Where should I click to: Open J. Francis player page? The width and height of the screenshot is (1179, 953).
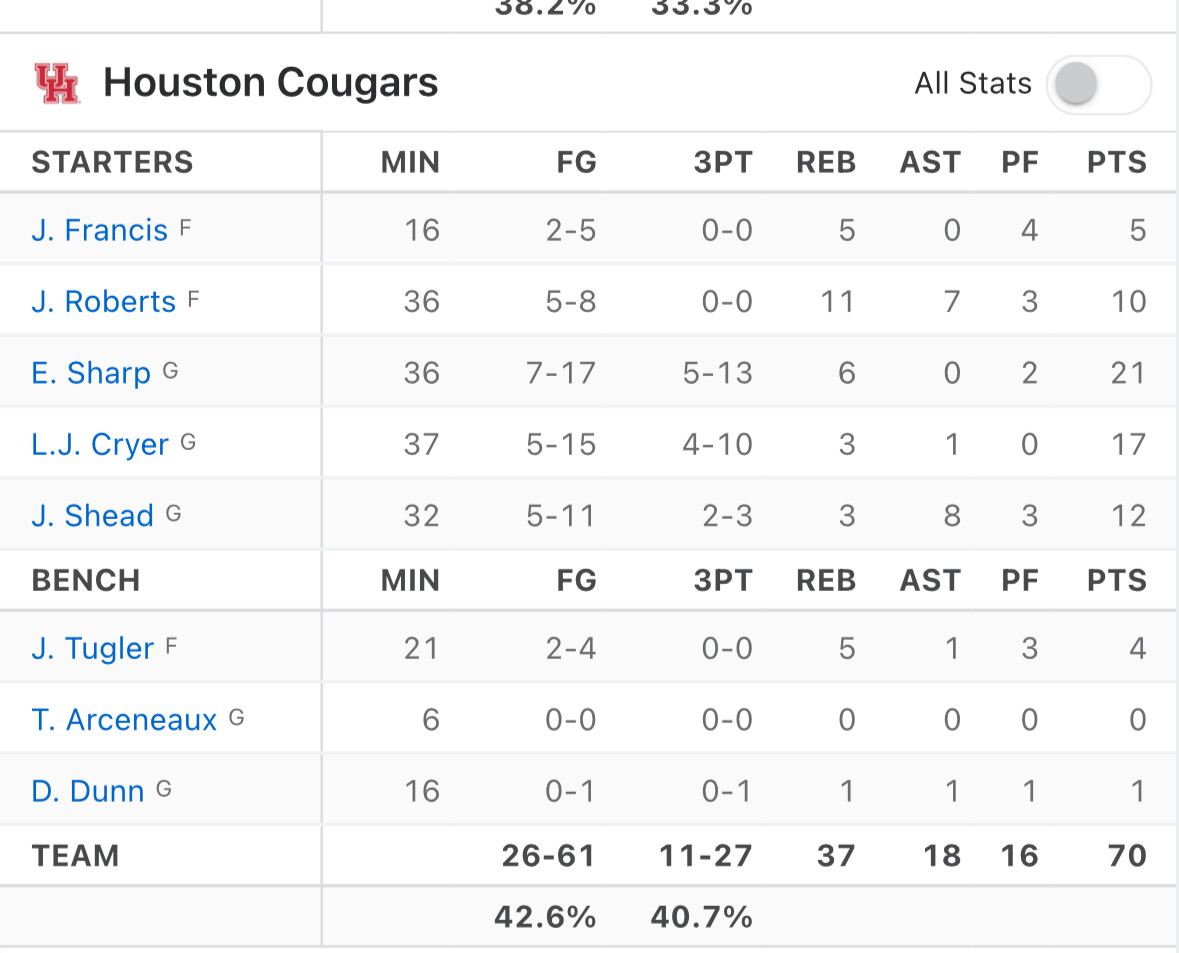pos(99,230)
